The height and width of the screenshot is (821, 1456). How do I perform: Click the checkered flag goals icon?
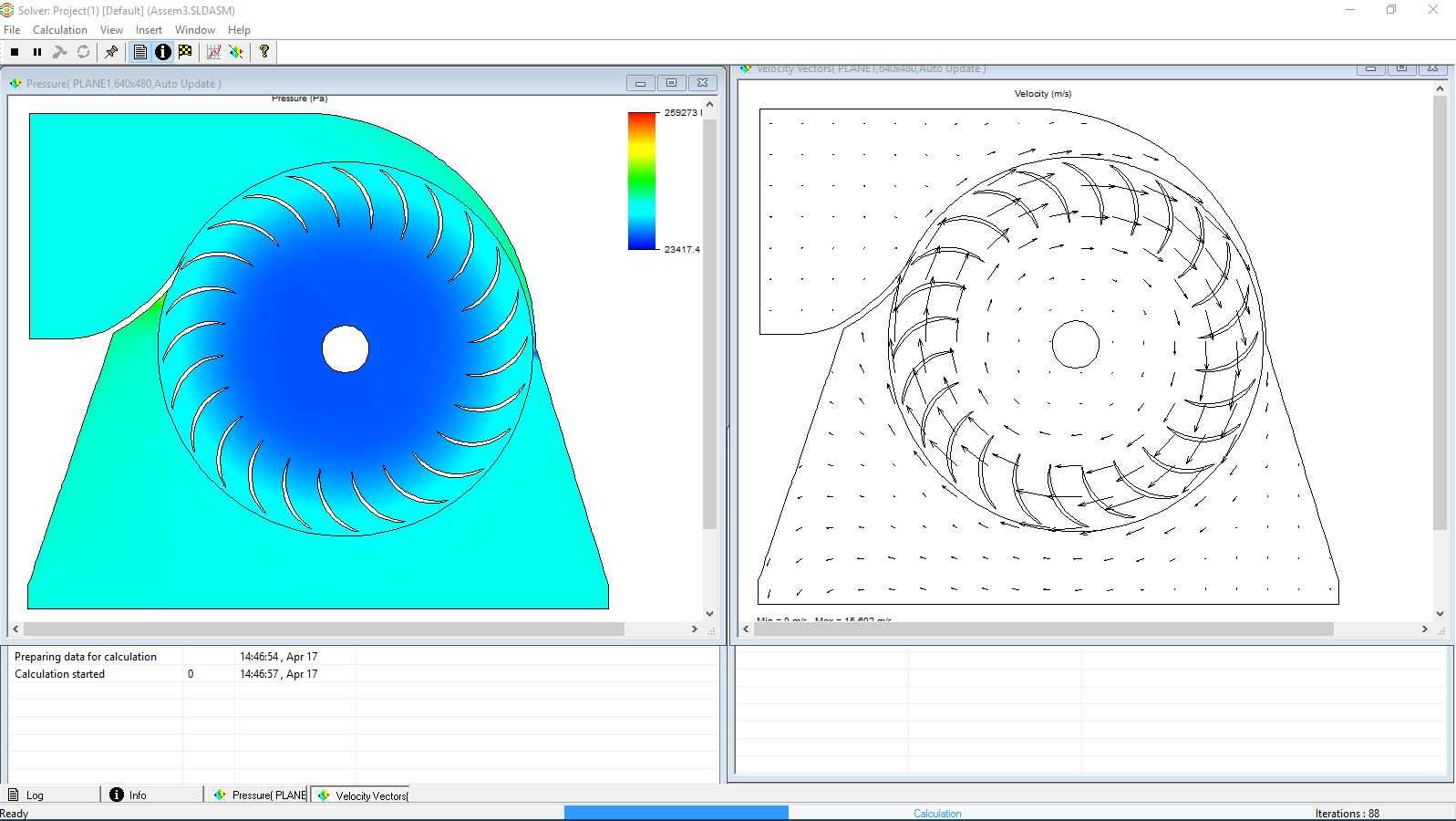click(x=185, y=52)
